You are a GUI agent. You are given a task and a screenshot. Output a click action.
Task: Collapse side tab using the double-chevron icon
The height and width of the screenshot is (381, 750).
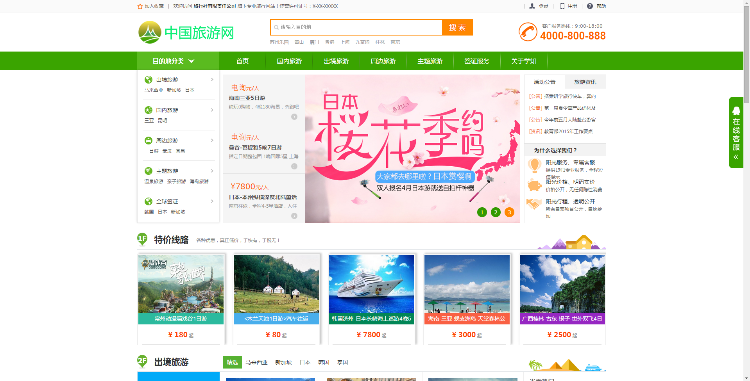pyautogui.click(x=736, y=157)
